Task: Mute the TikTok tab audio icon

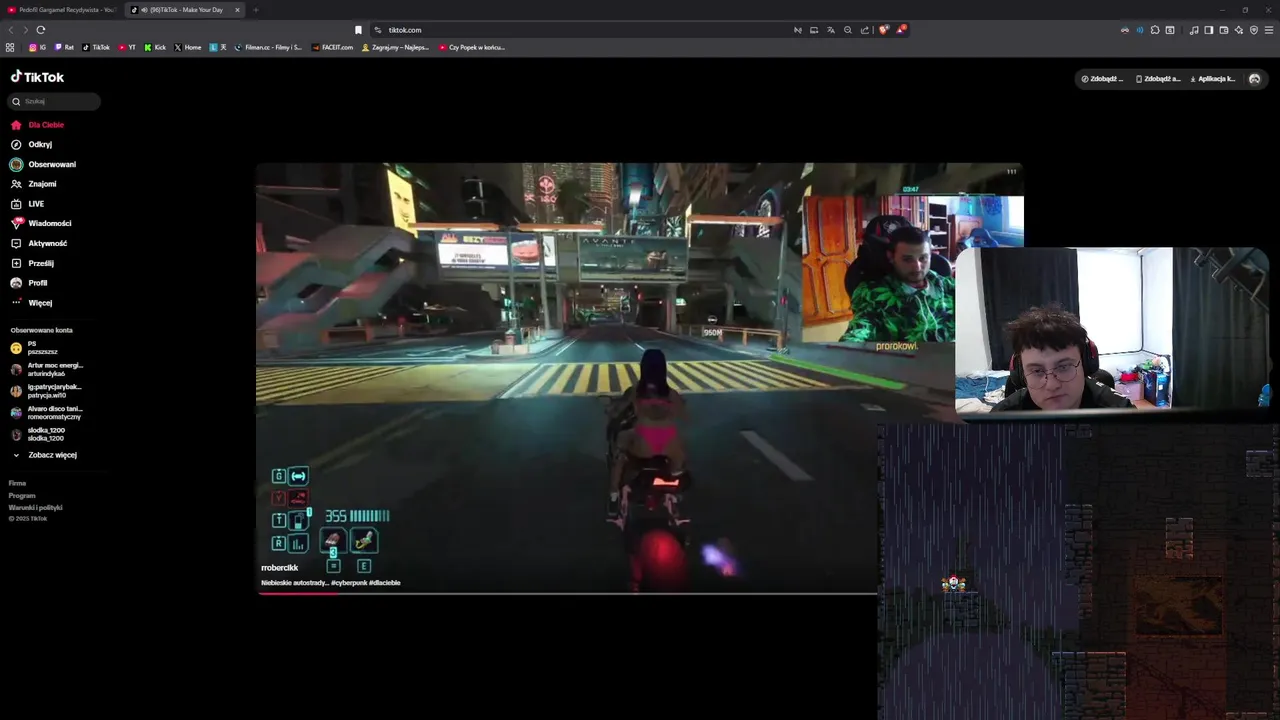Action: point(143,10)
